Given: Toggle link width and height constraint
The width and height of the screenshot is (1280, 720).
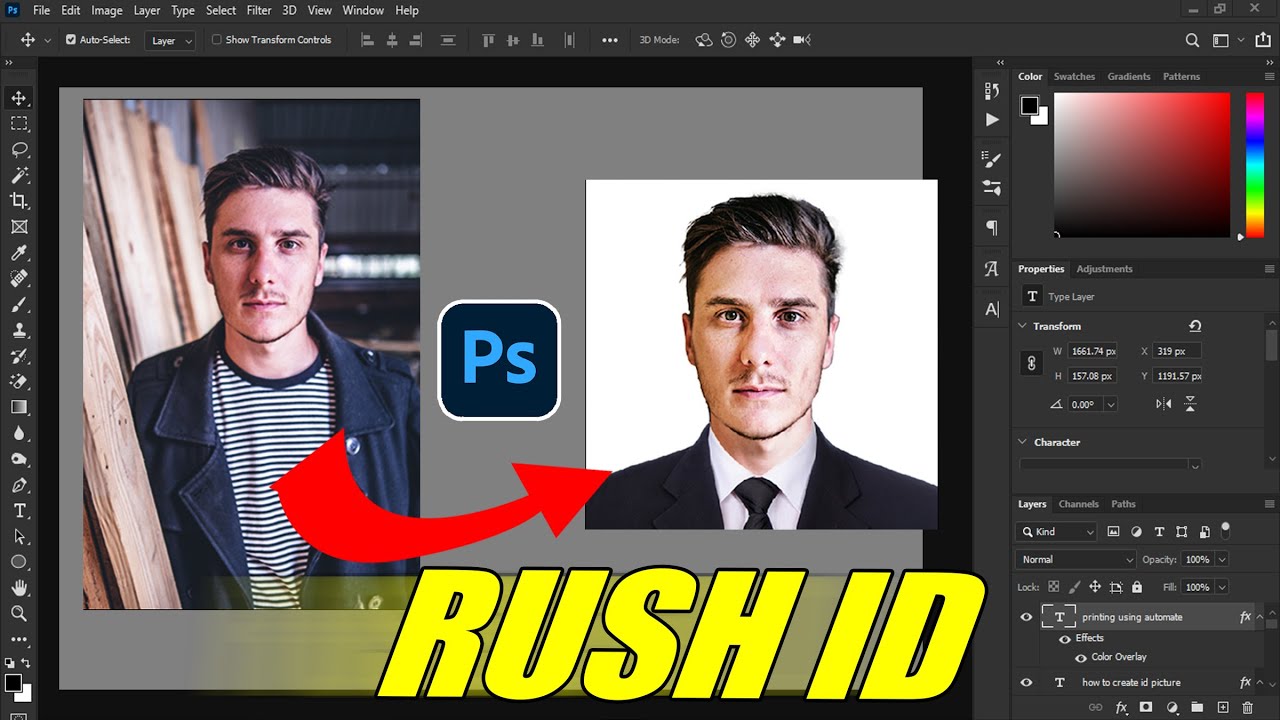Looking at the screenshot, I should 1031,363.
